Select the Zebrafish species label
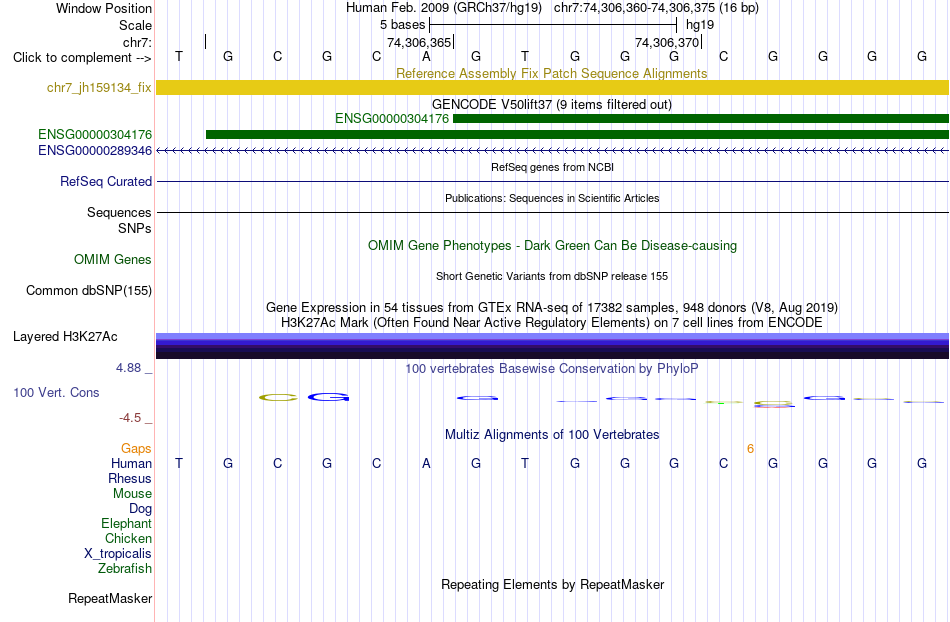The image size is (950, 622). [x=125, y=568]
